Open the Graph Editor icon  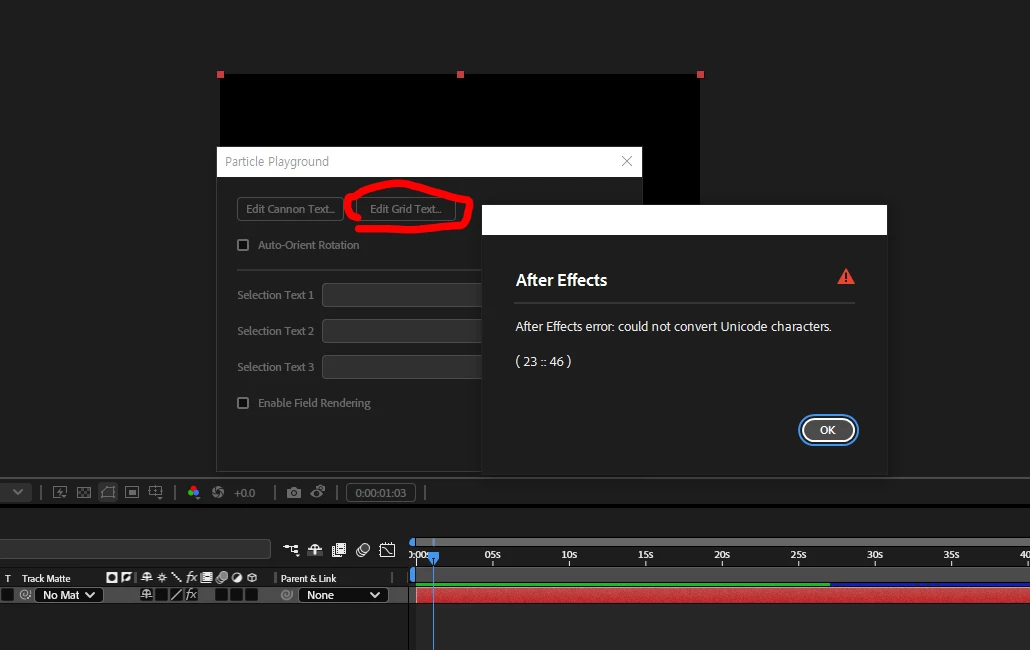point(387,550)
